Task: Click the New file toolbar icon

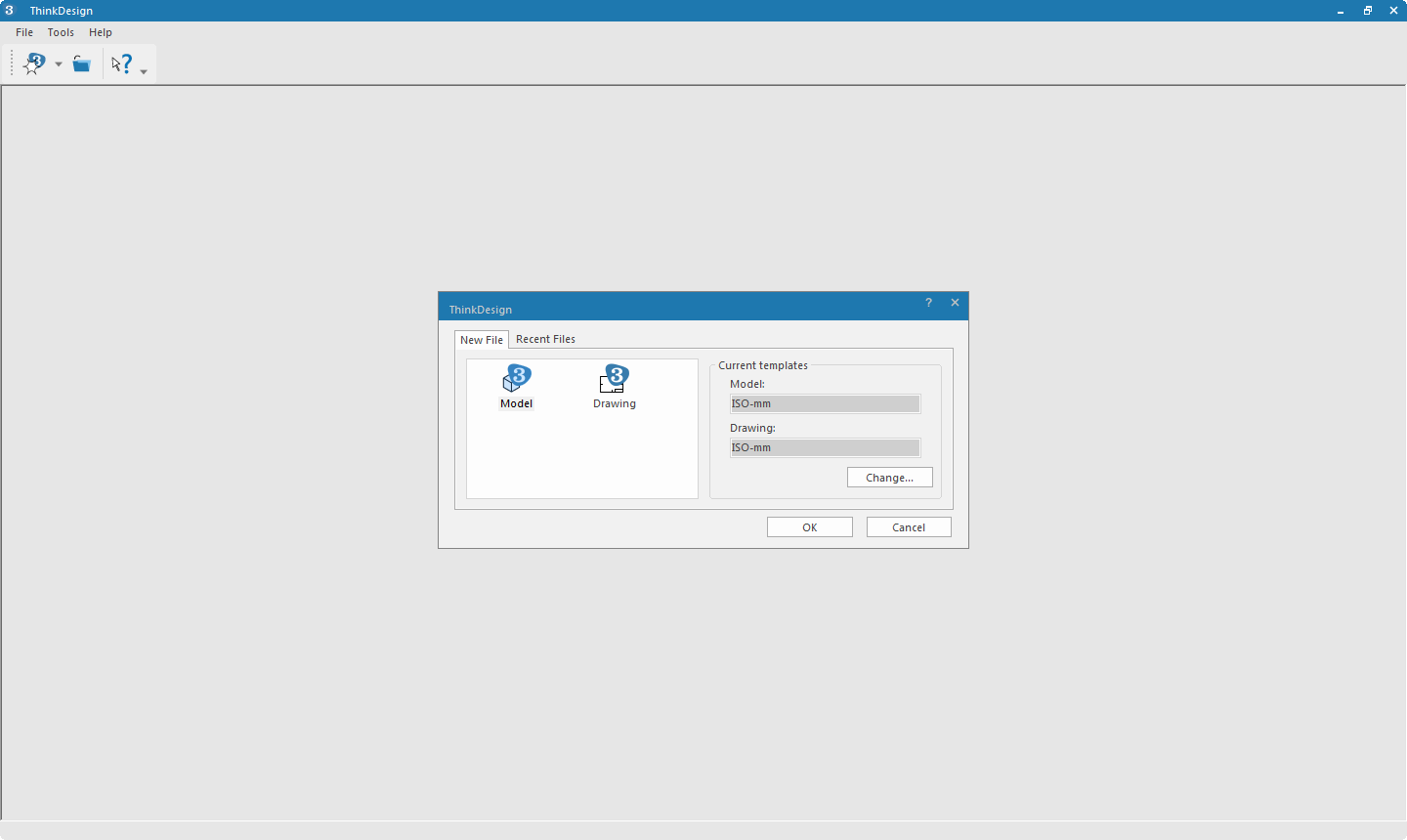Action: coord(34,64)
